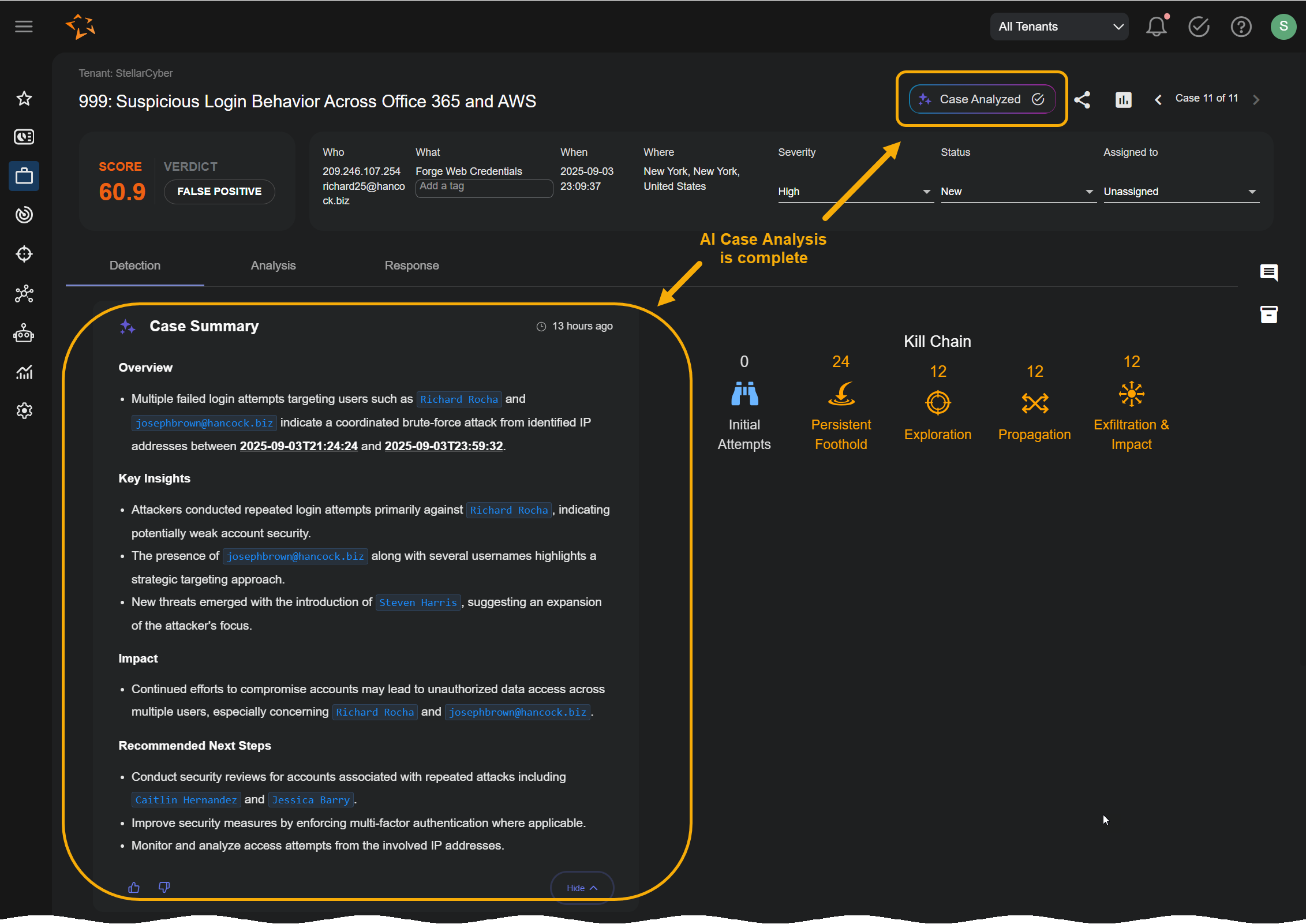1306x924 pixels.
Task: Open the notifications bell
Action: 1156,27
